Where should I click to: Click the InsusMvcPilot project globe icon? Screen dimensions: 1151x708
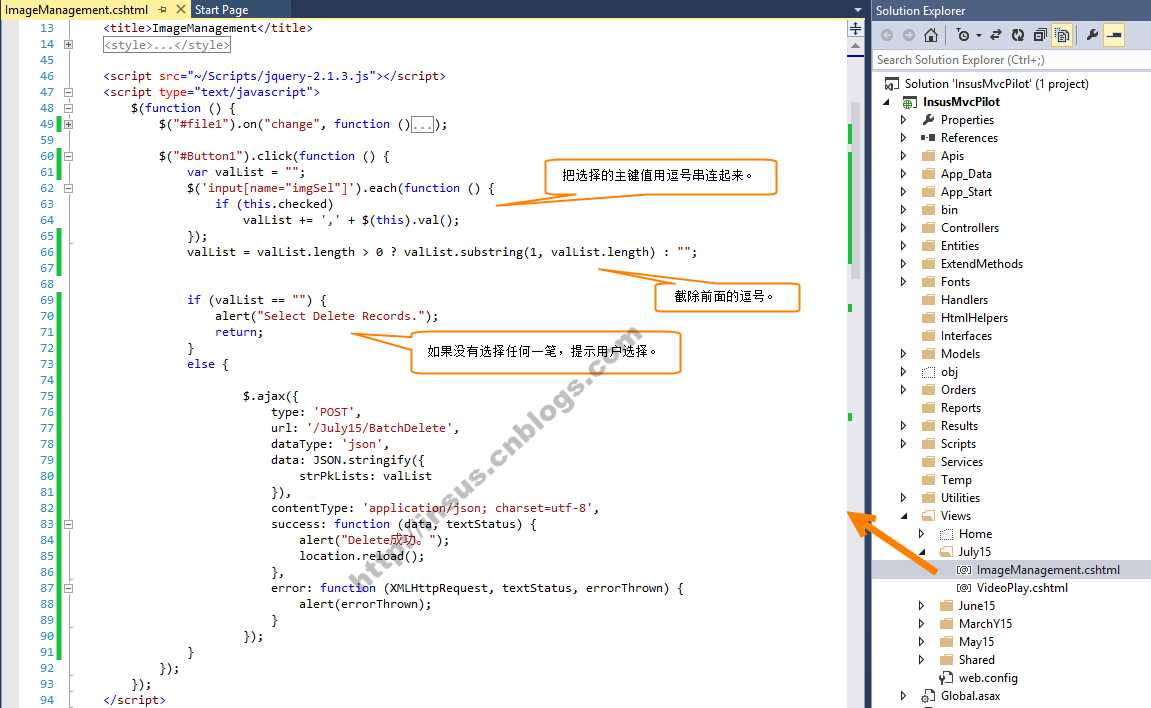909,102
